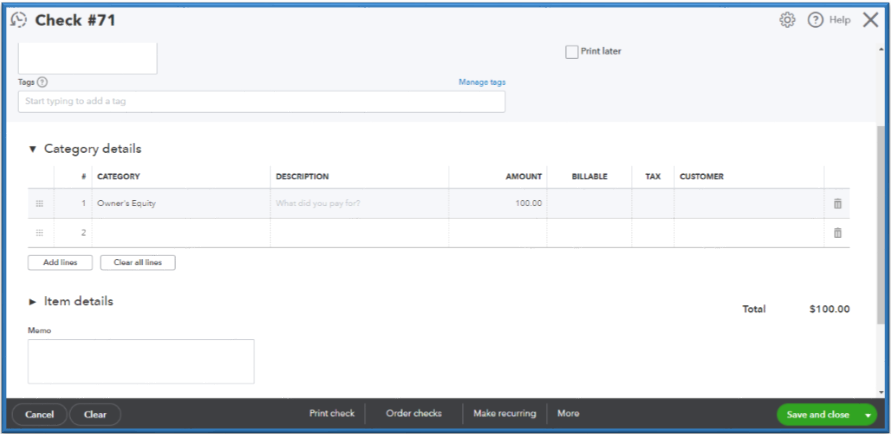The width and height of the screenshot is (891, 434).
Task: Close the Check #71 window
Action: (x=871, y=20)
